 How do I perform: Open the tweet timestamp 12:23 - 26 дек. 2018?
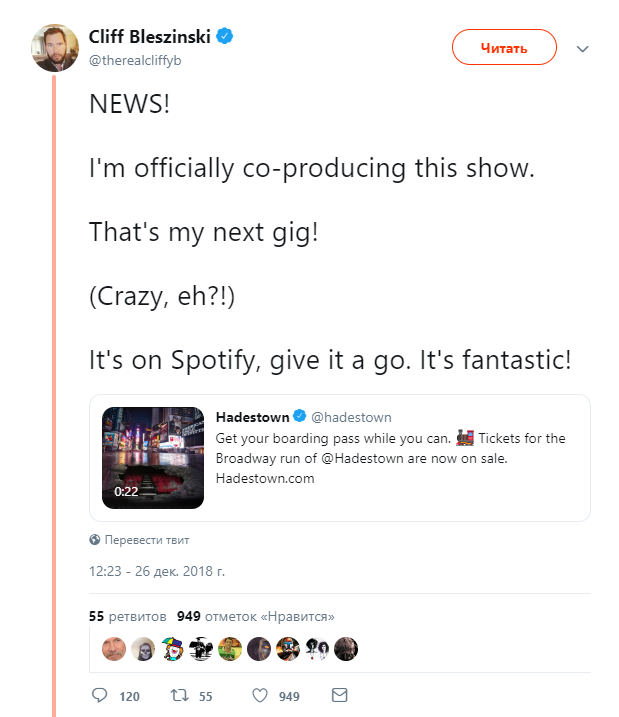click(x=157, y=571)
